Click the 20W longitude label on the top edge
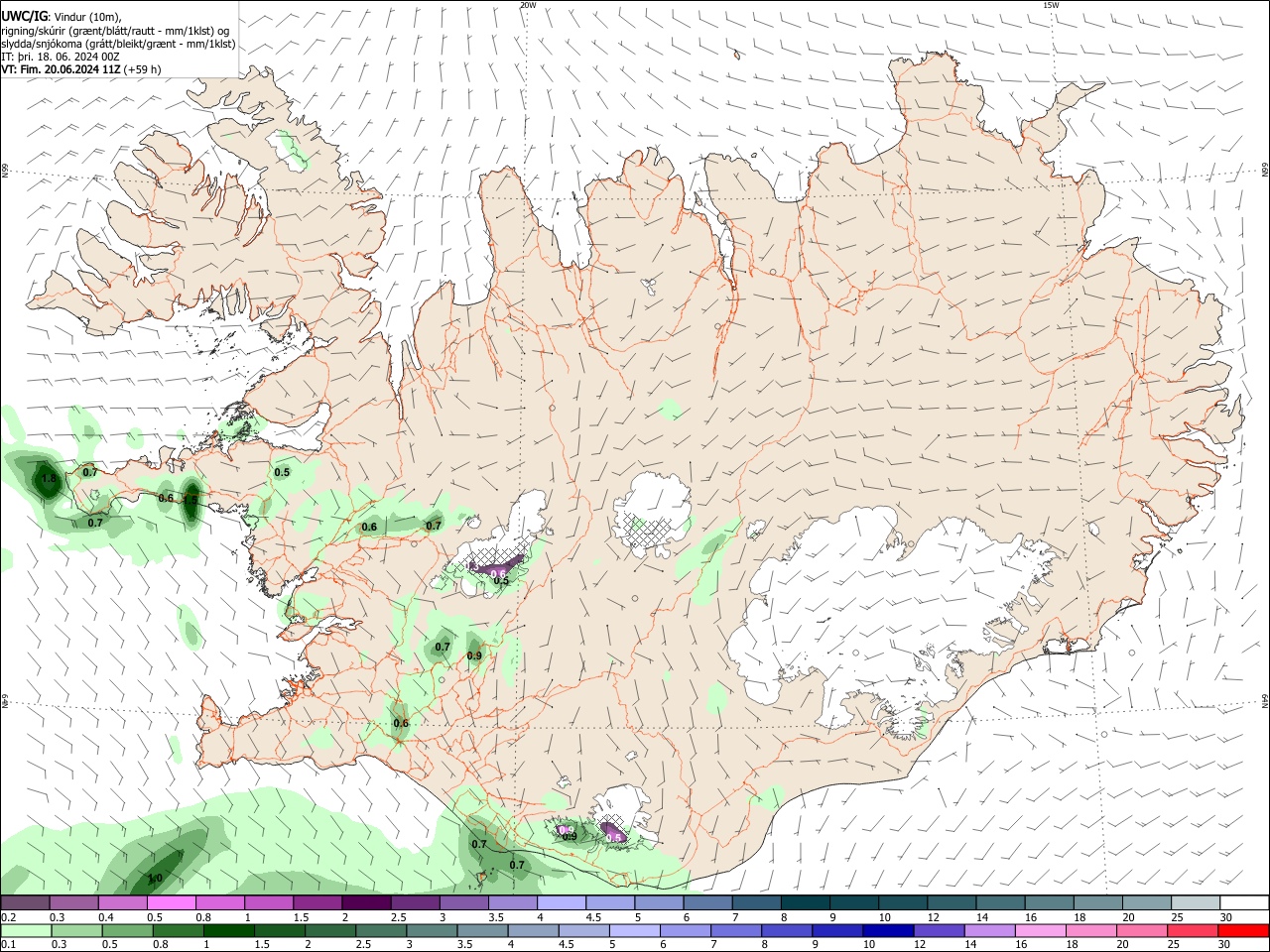 (528, 5)
